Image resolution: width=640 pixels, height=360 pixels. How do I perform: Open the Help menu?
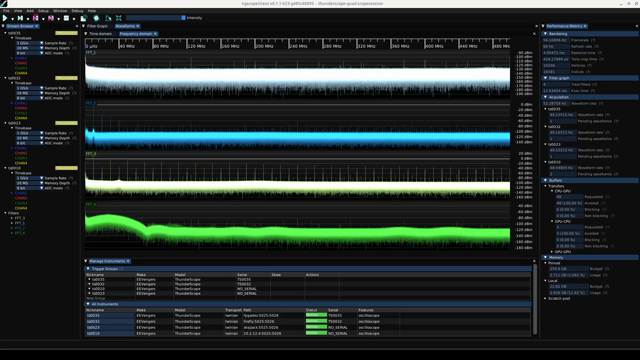click(x=92, y=11)
